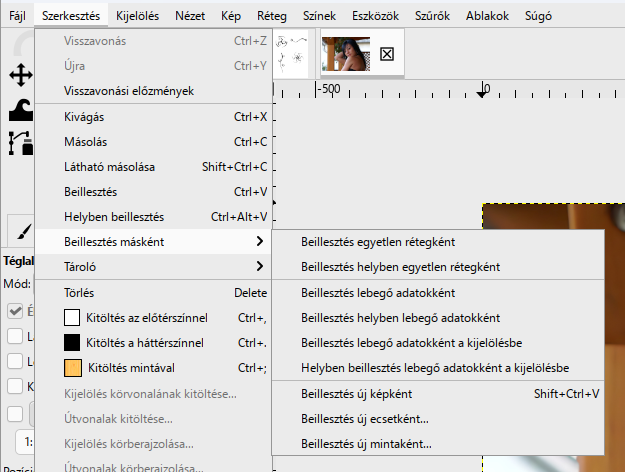This screenshot has height=472, width=625.
Task: Open the Színek menu
Action: 319,16
